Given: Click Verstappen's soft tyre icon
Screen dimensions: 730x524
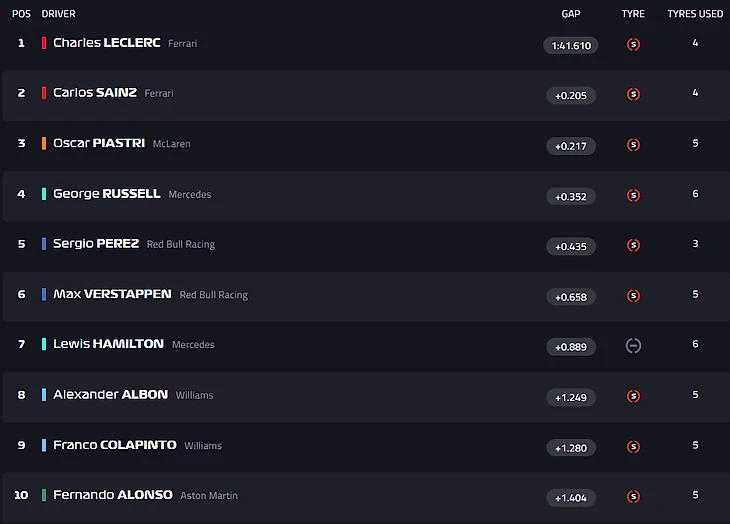Looking at the screenshot, I should click(633, 296).
